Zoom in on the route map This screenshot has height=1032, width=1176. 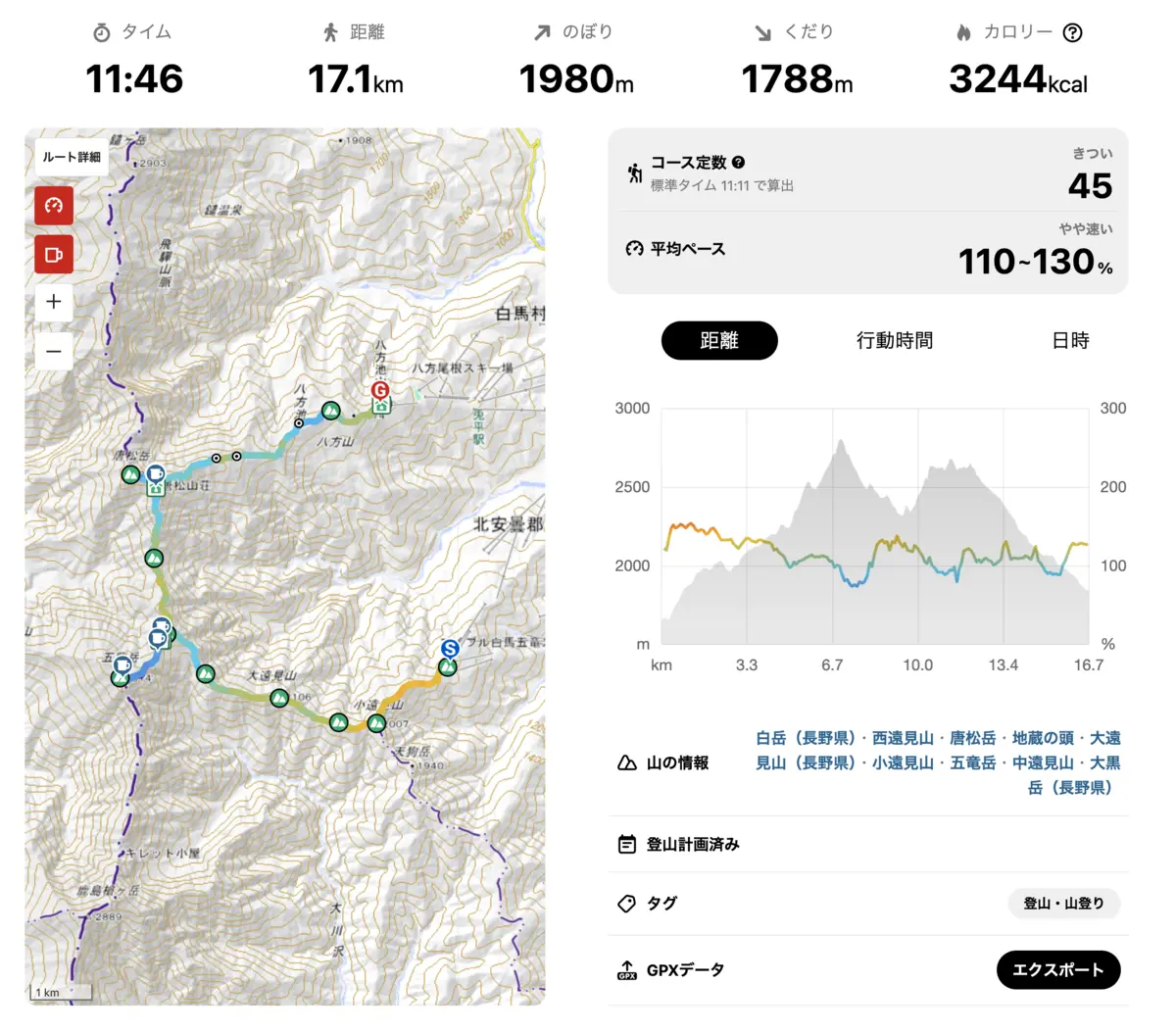pyautogui.click(x=54, y=302)
